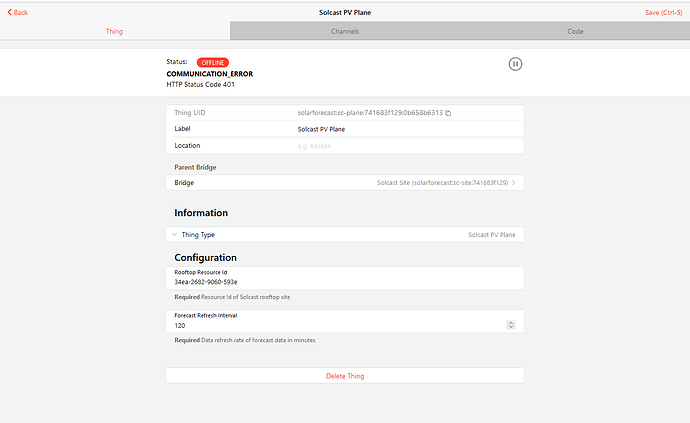Click the Configuration section heading

(x=206, y=257)
